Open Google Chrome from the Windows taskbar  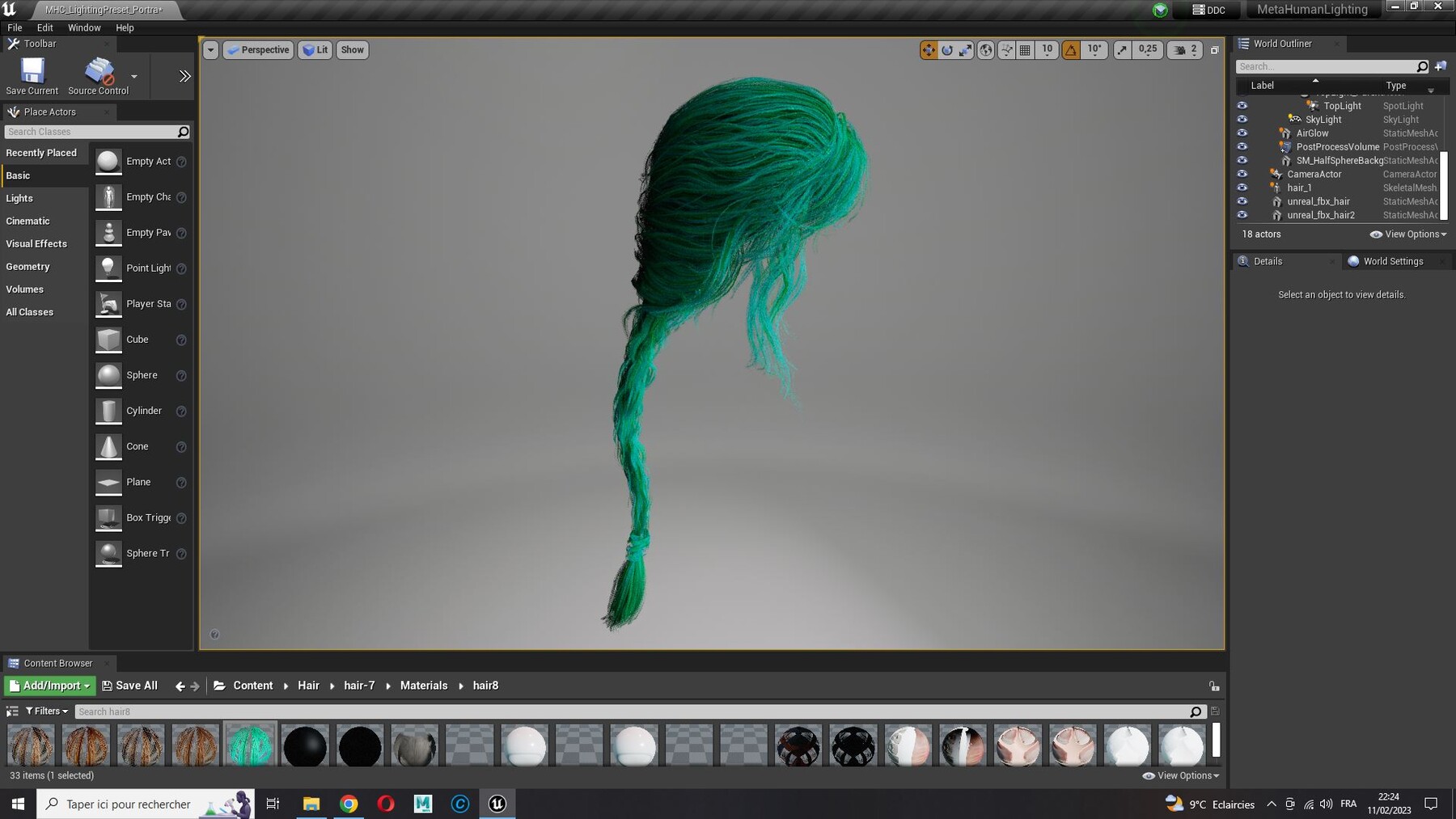(x=349, y=804)
